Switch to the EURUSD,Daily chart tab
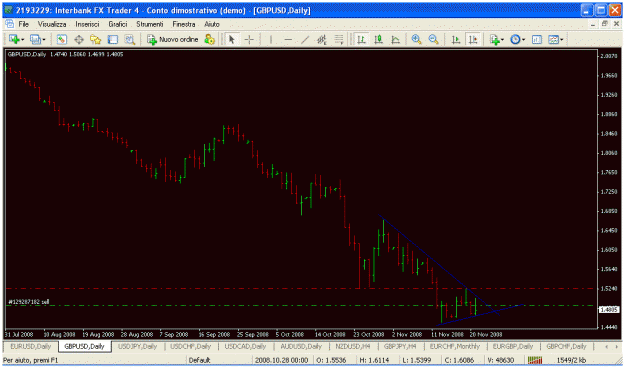 [31, 346]
